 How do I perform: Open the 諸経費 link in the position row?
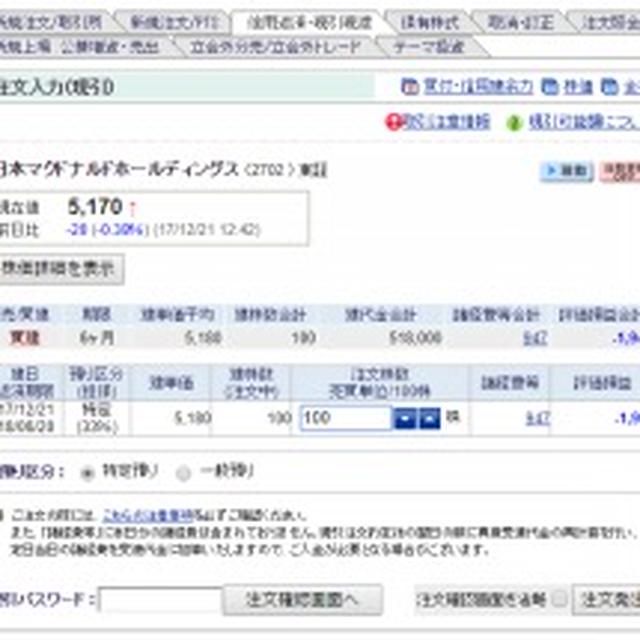tap(537, 418)
